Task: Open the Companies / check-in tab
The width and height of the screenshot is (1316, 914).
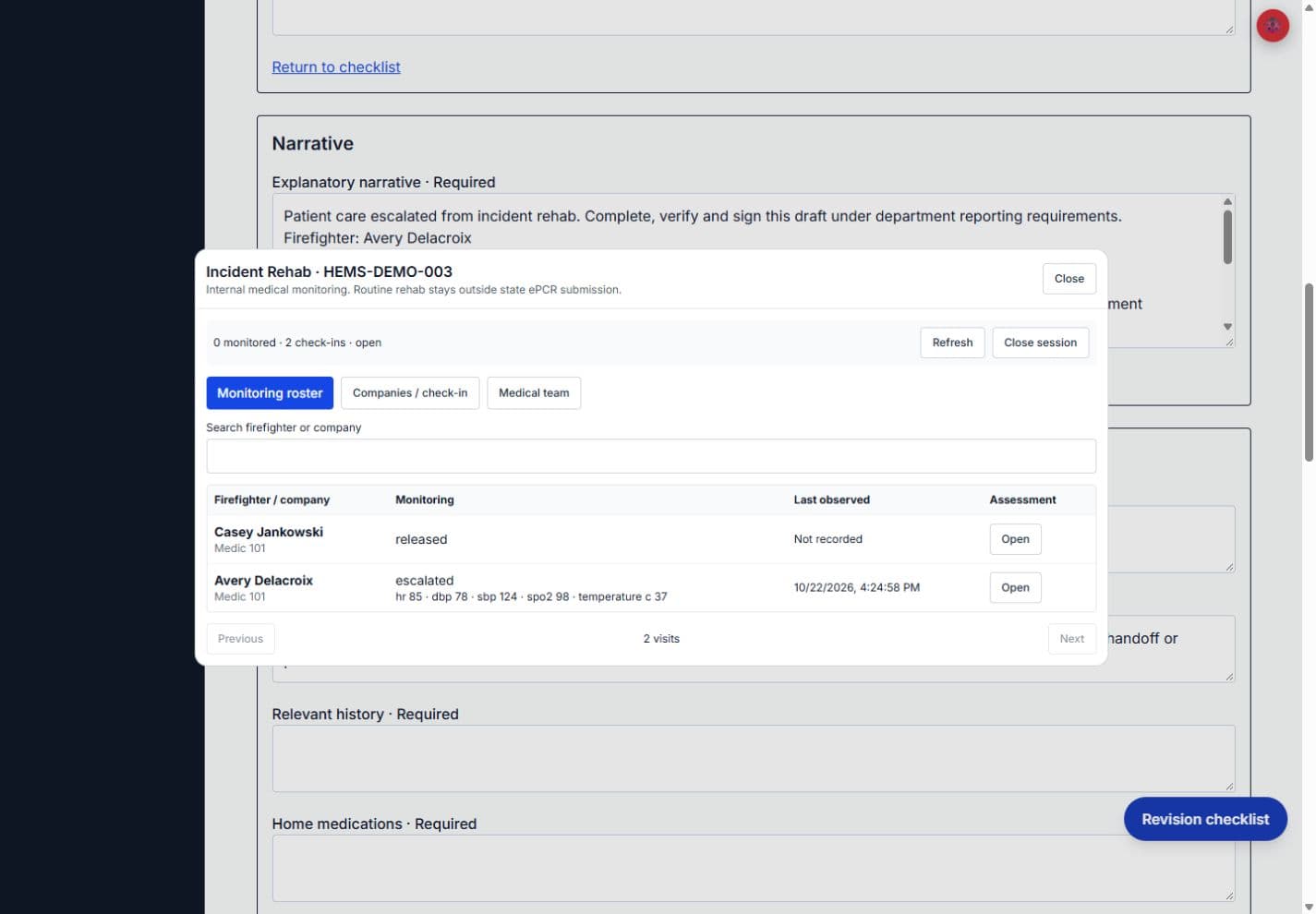Action: click(410, 393)
